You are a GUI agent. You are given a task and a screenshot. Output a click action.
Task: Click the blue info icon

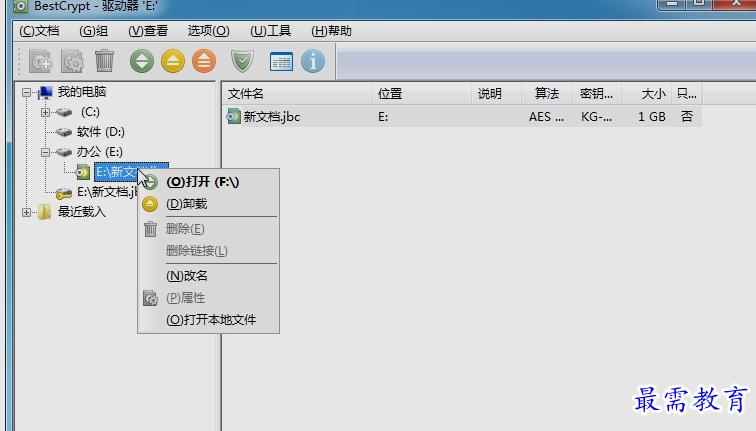(313, 61)
